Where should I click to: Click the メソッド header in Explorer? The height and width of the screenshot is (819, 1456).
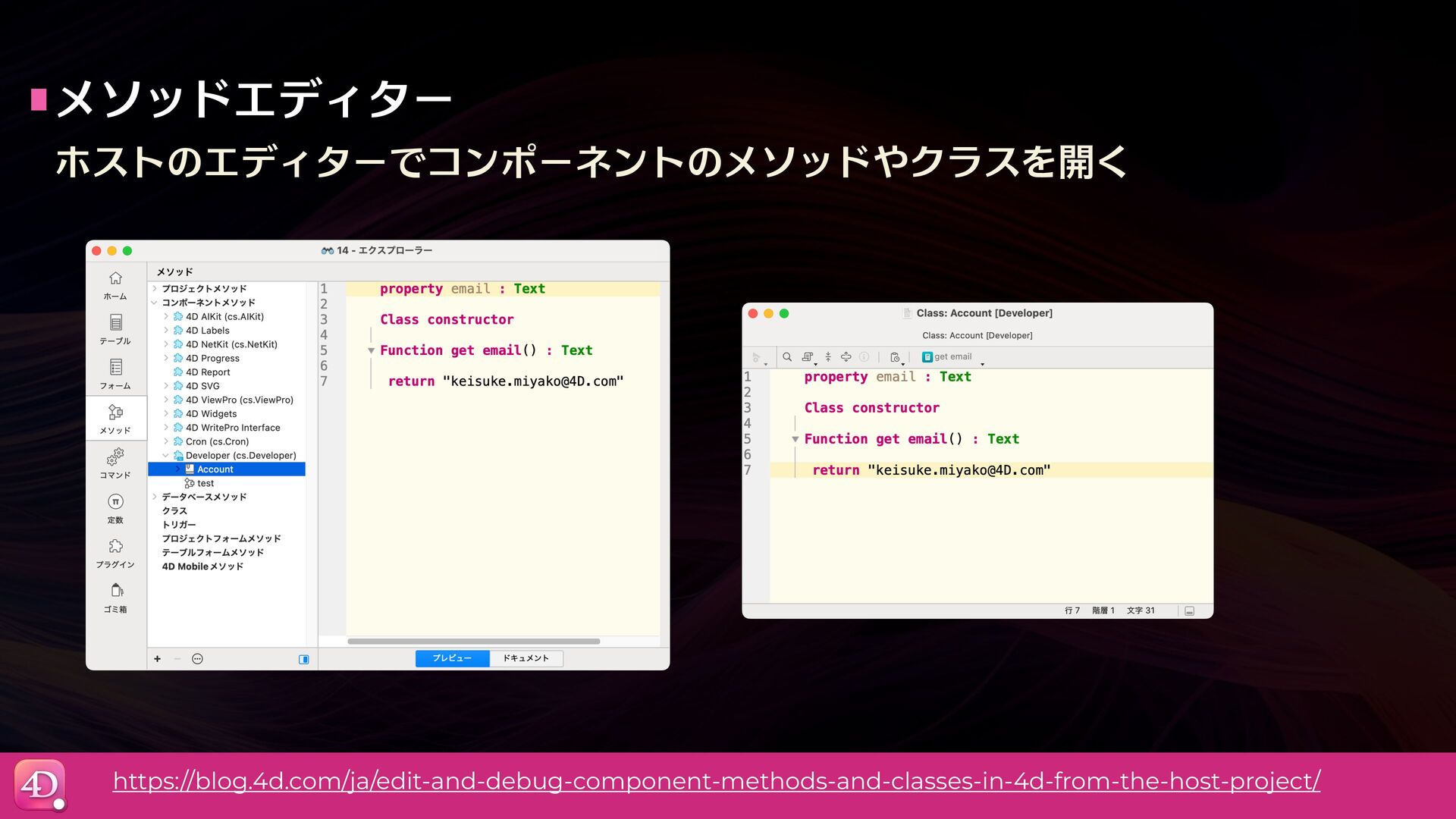pyautogui.click(x=175, y=272)
